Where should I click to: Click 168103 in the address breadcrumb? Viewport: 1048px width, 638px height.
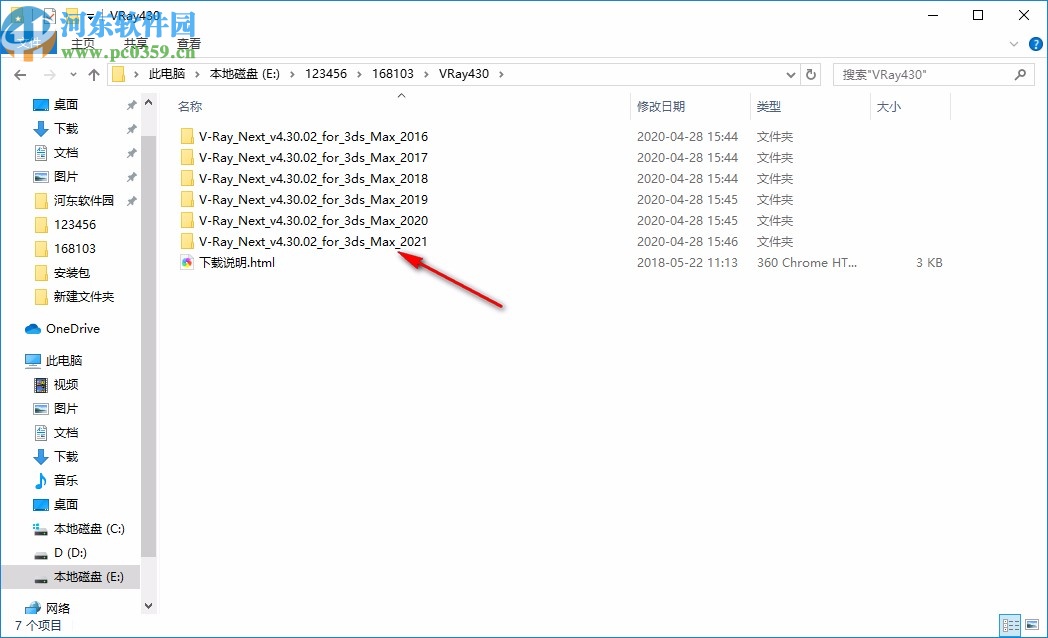tap(392, 73)
